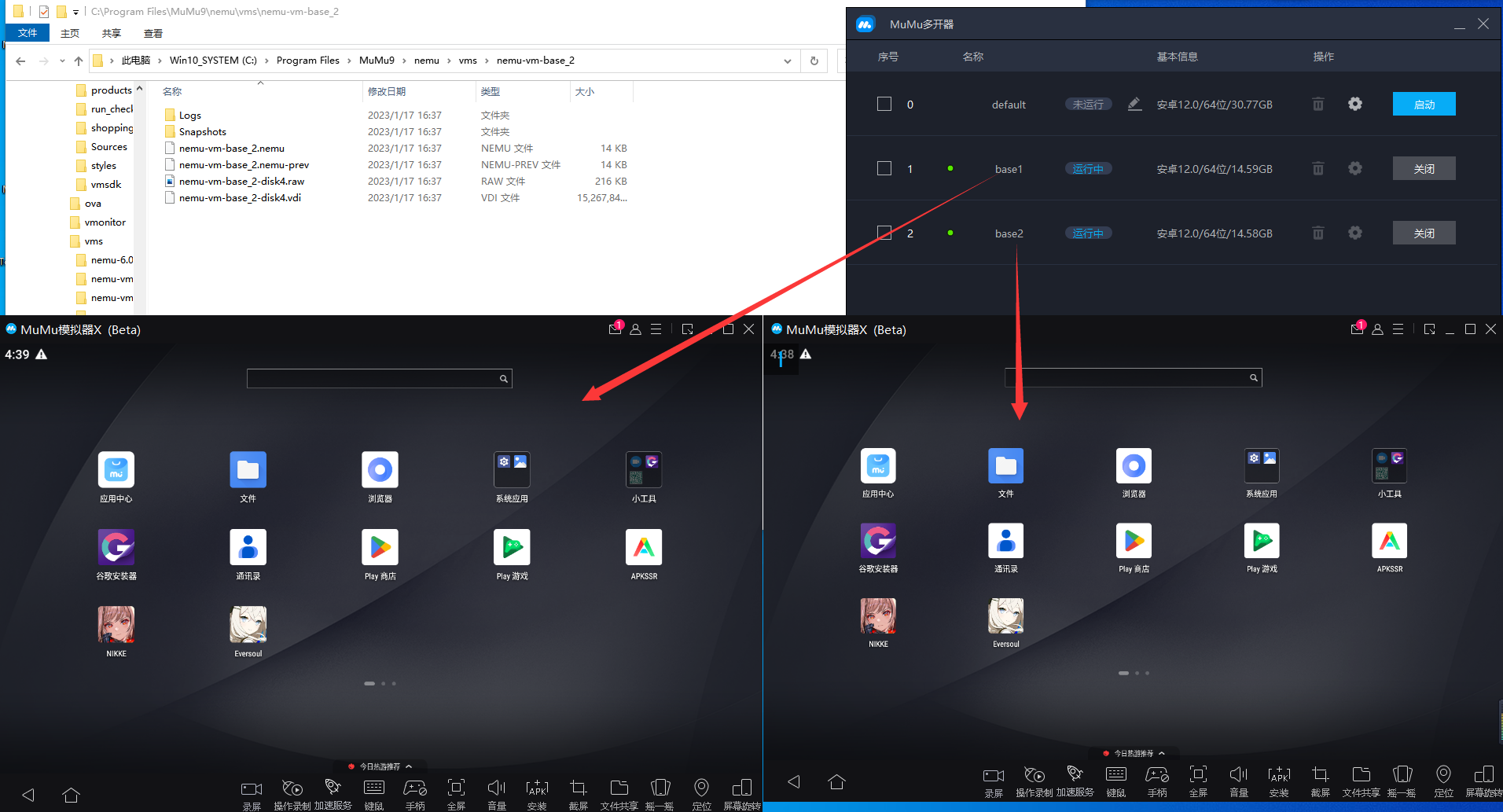Expand breadcrumb arrow after Program Files

(349, 61)
